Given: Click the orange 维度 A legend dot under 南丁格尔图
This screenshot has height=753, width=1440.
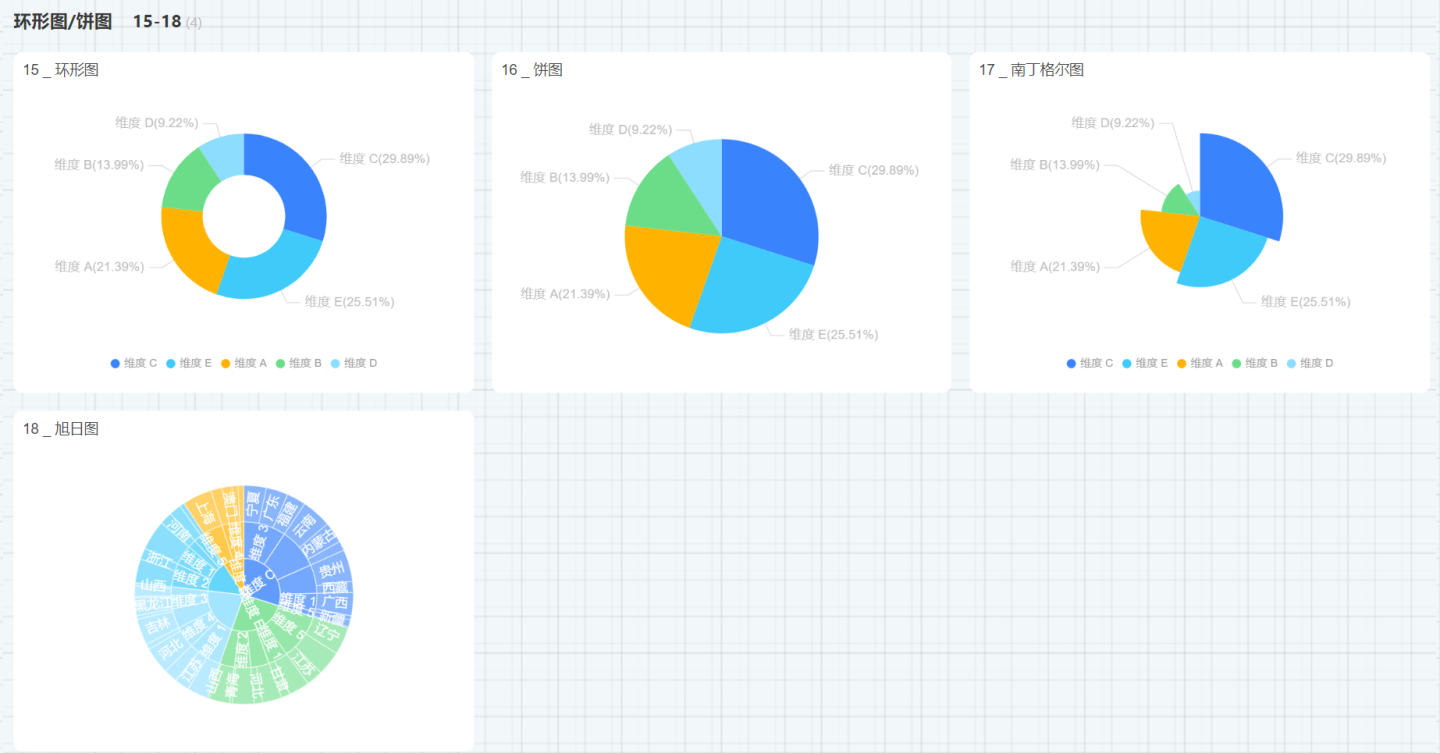Looking at the screenshot, I should [x=1182, y=363].
